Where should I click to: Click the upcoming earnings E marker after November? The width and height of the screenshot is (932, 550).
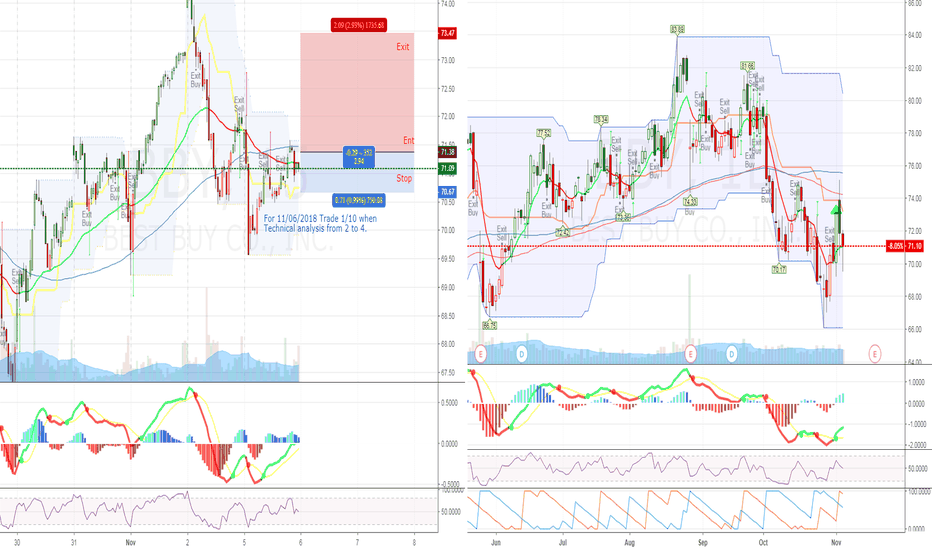[x=874, y=354]
